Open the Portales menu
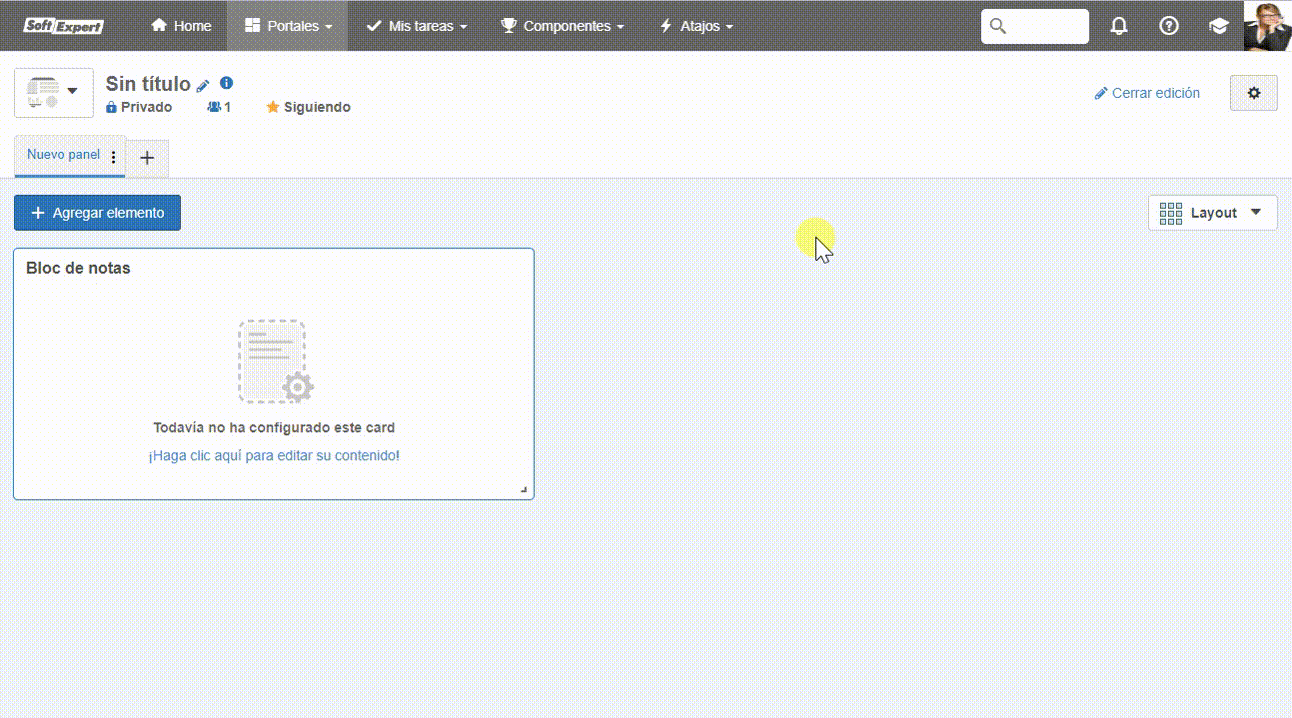Viewport: 1292px width, 718px height. 288,26
